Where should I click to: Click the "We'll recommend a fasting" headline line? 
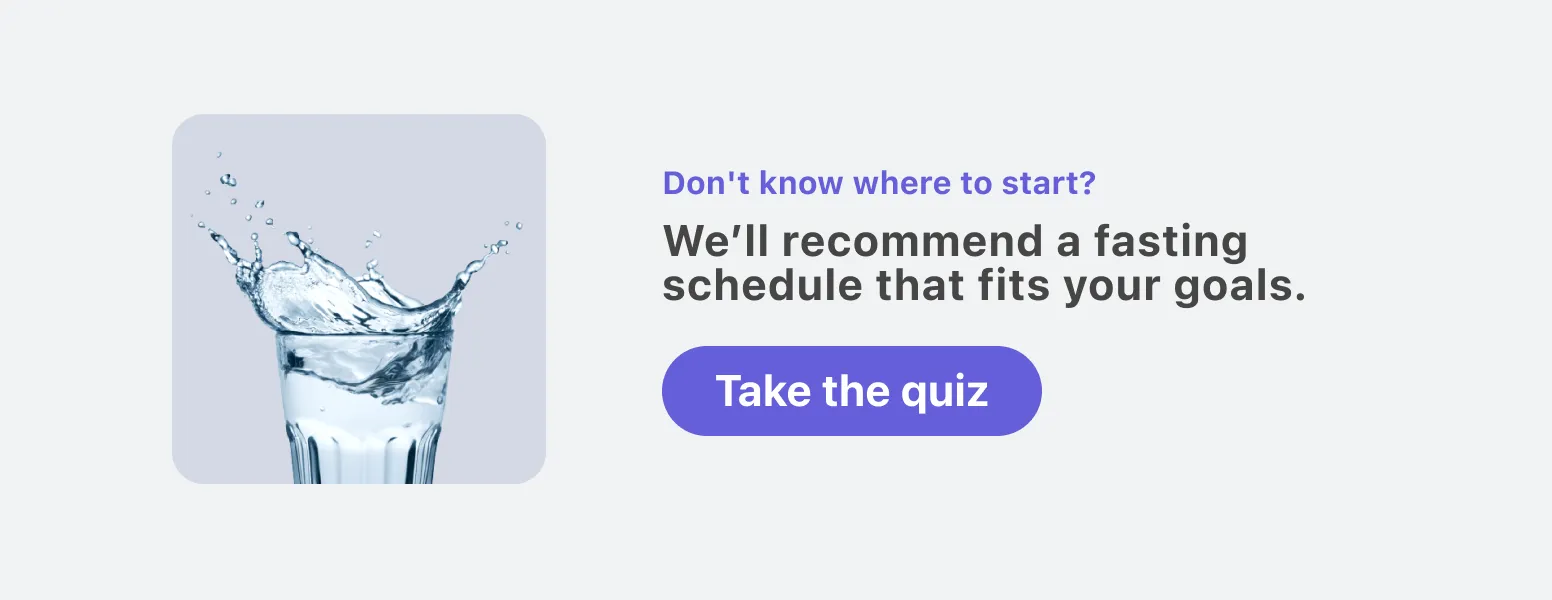pos(955,241)
